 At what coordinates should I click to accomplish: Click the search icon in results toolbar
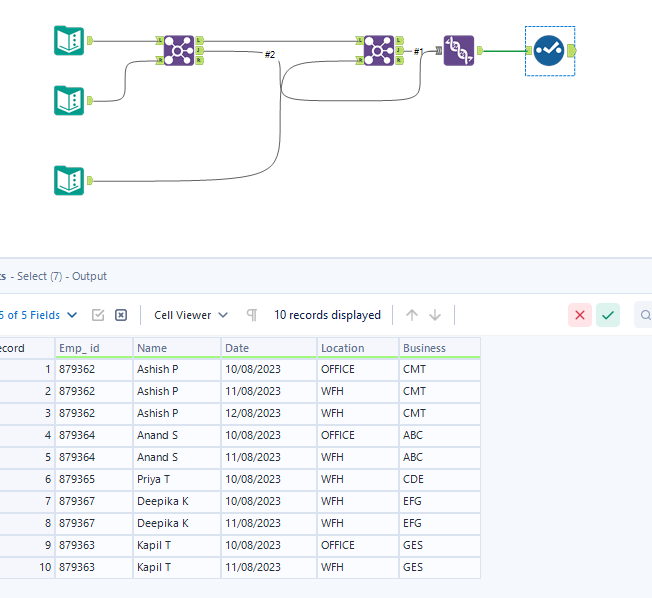[645, 315]
